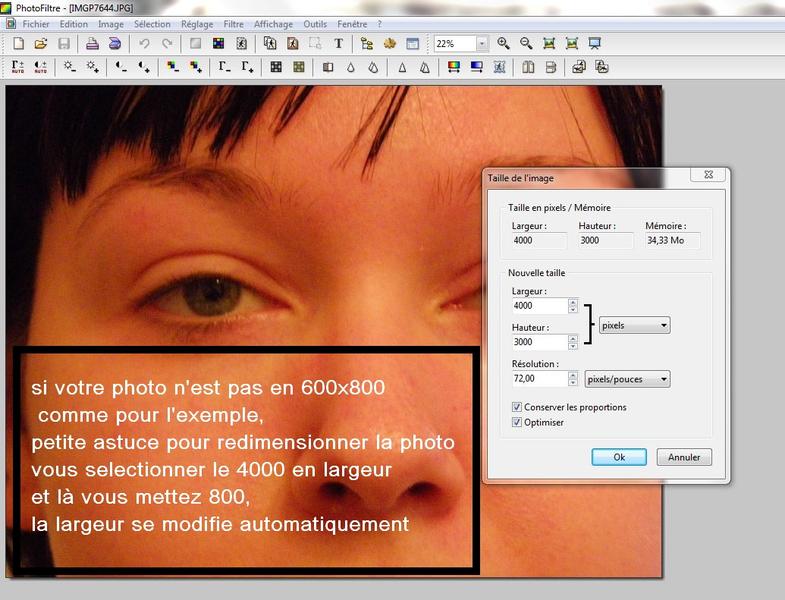Click the Full screen monitor icon
The height and width of the screenshot is (600, 785).
point(595,44)
